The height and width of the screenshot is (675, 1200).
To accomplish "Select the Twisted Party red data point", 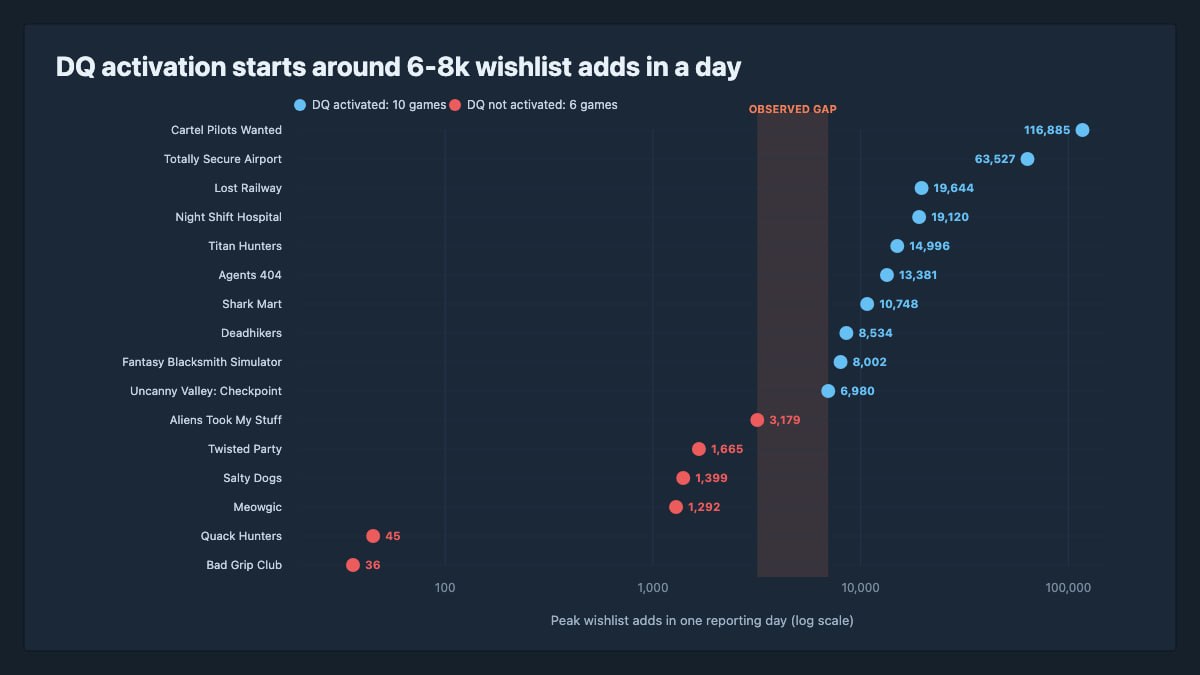I will coord(699,449).
